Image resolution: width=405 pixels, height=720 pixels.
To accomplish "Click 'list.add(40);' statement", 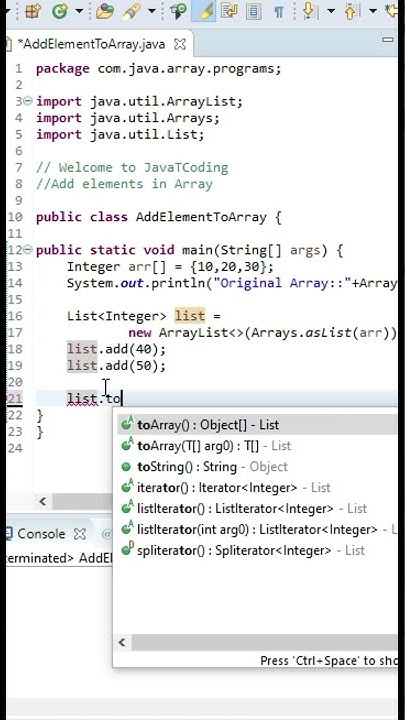I will (117, 349).
